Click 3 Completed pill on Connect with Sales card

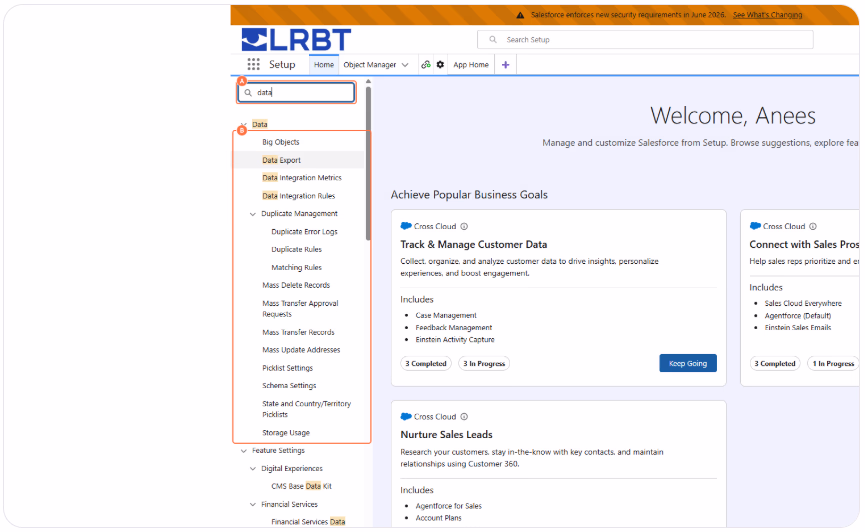(775, 364)
